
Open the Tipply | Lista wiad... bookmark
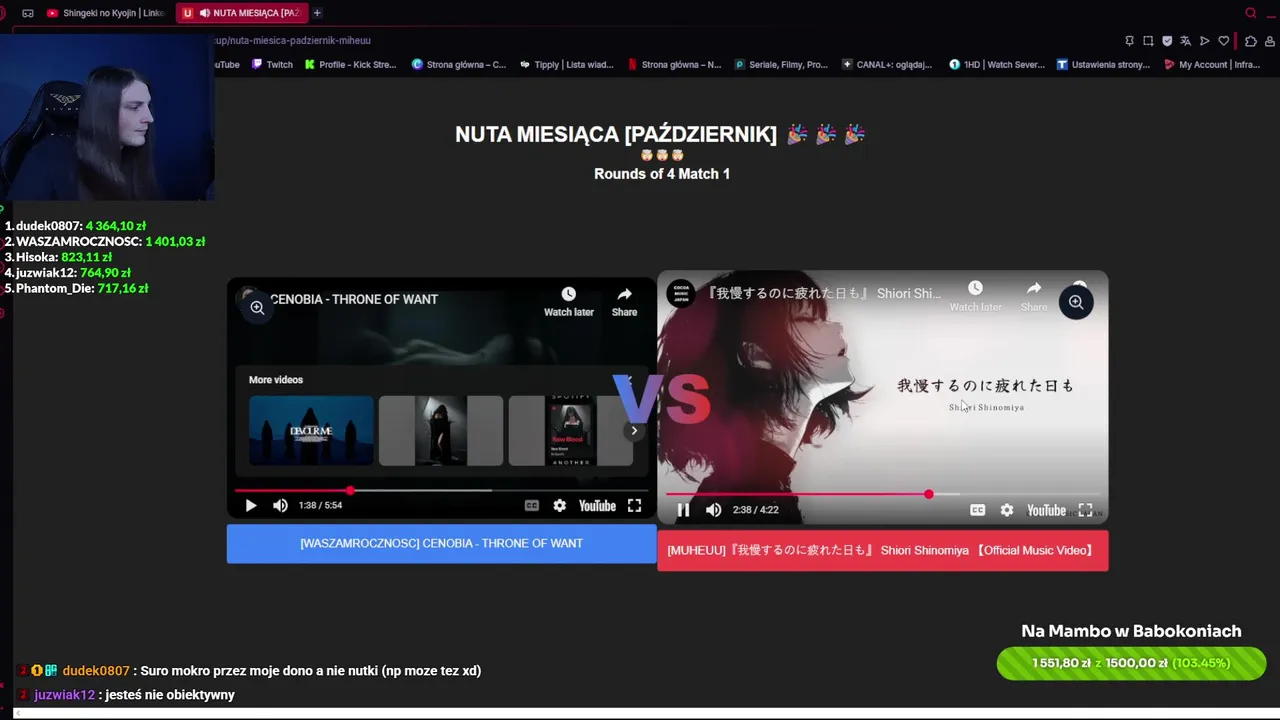coord(566,64)
